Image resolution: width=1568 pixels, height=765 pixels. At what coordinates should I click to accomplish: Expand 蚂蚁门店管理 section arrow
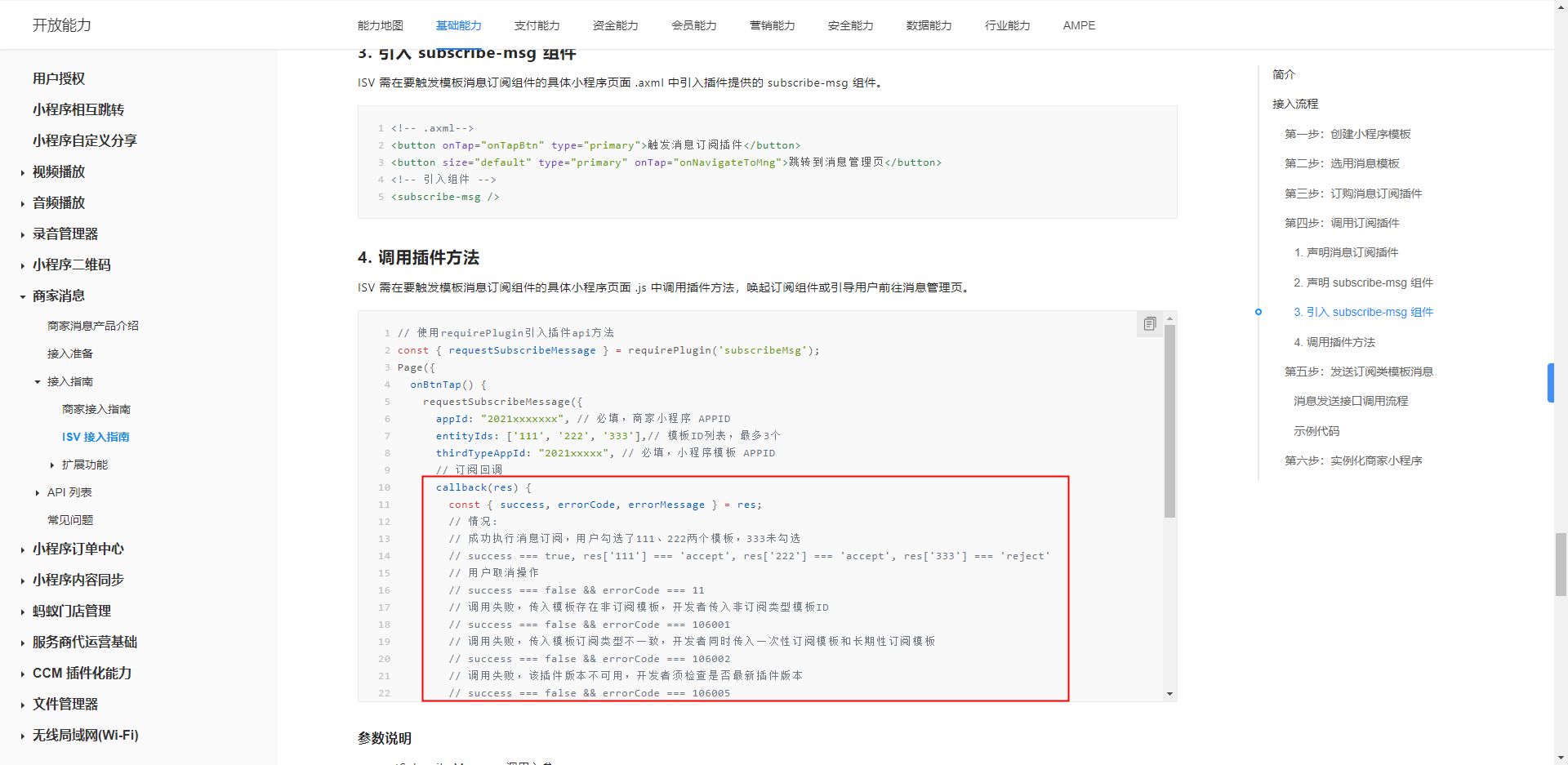pyautogui.click(x=22, y=612)
